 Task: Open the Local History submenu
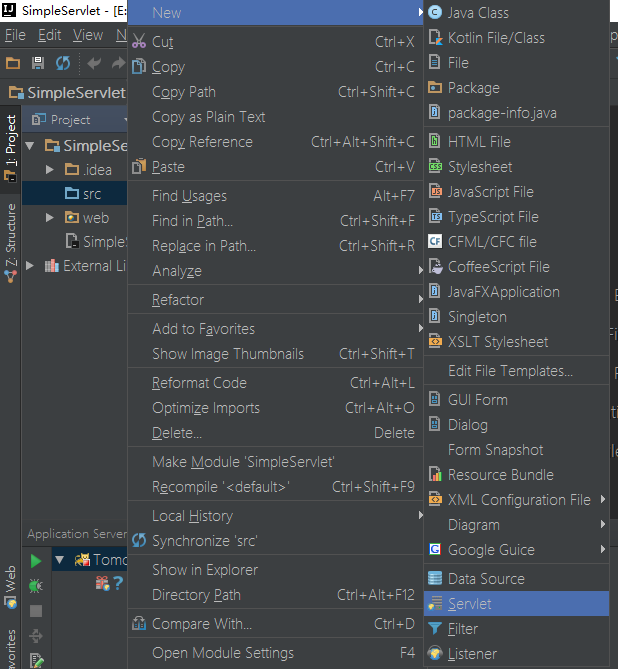click(x=276, y=516)
